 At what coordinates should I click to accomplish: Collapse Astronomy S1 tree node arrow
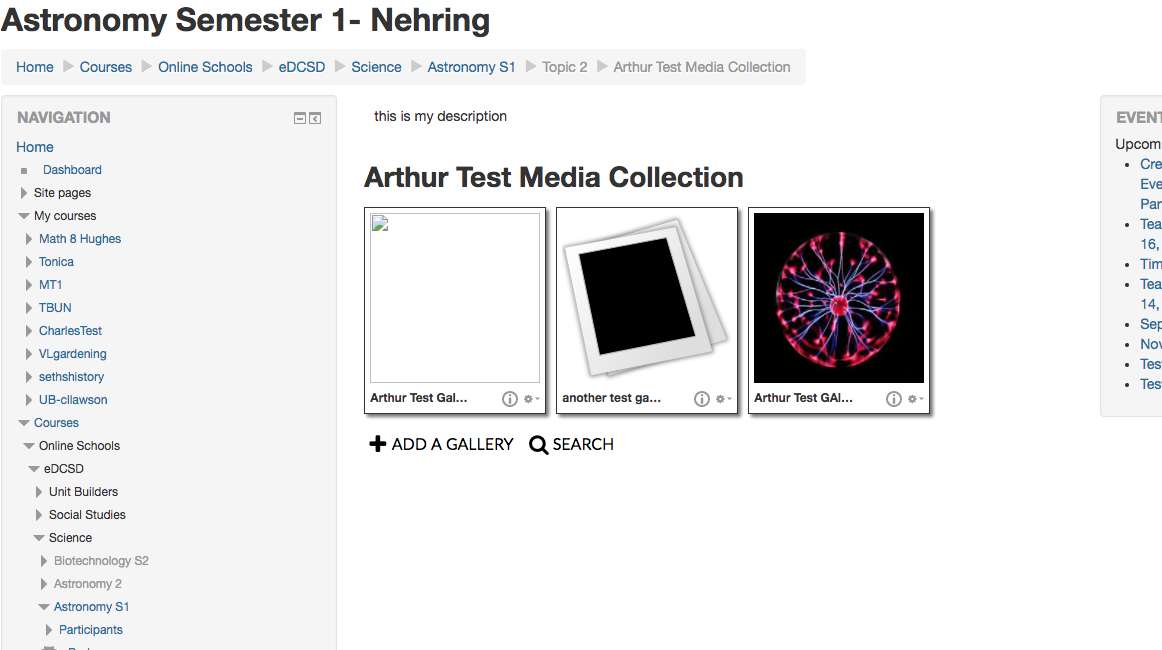point(44,606)
